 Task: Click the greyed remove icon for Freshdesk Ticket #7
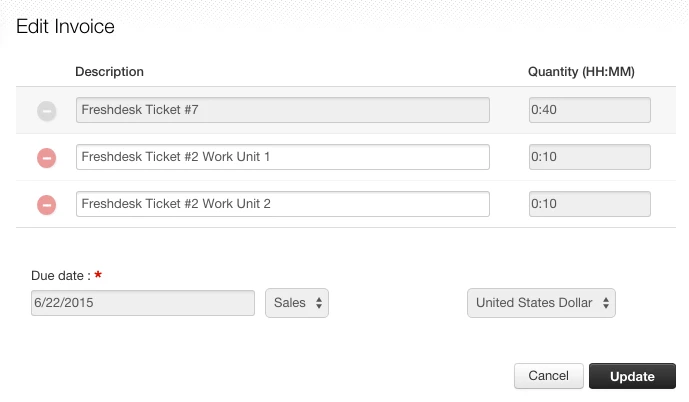[x=46, y=111]
